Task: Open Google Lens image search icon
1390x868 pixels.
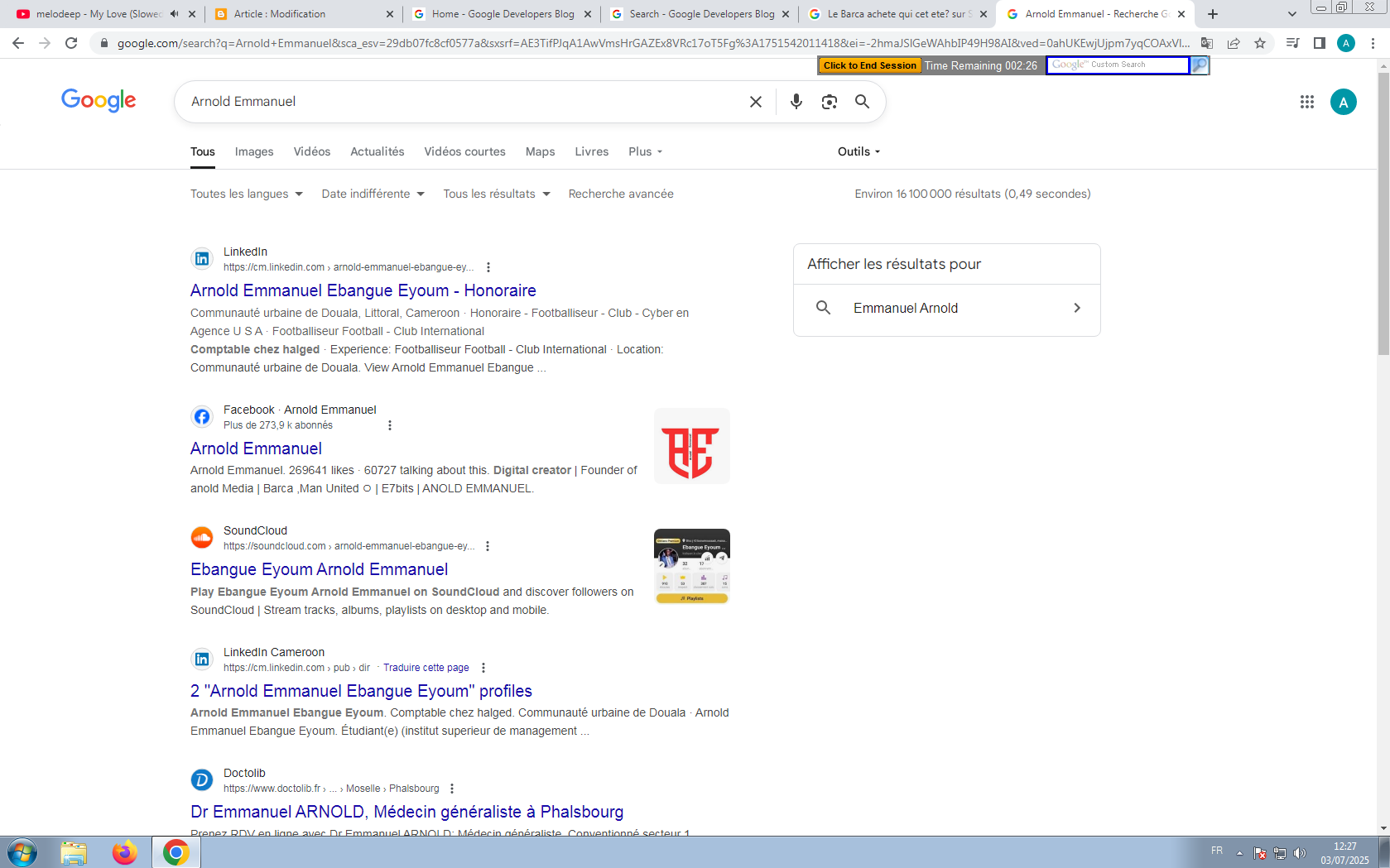Action: pos(829,102)
